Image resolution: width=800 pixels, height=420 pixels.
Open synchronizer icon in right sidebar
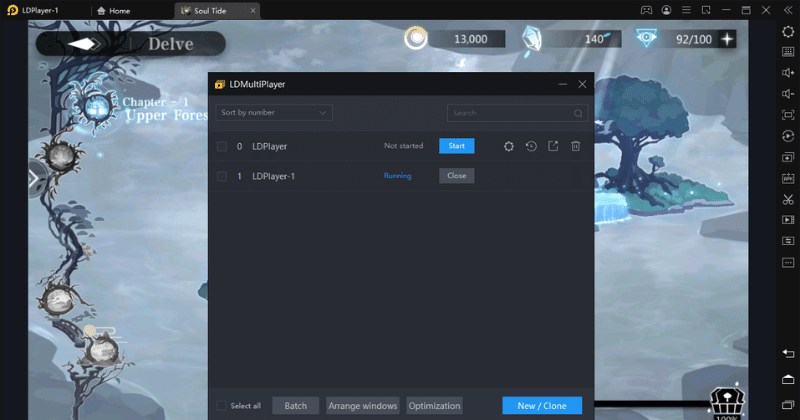coord(788,241)
